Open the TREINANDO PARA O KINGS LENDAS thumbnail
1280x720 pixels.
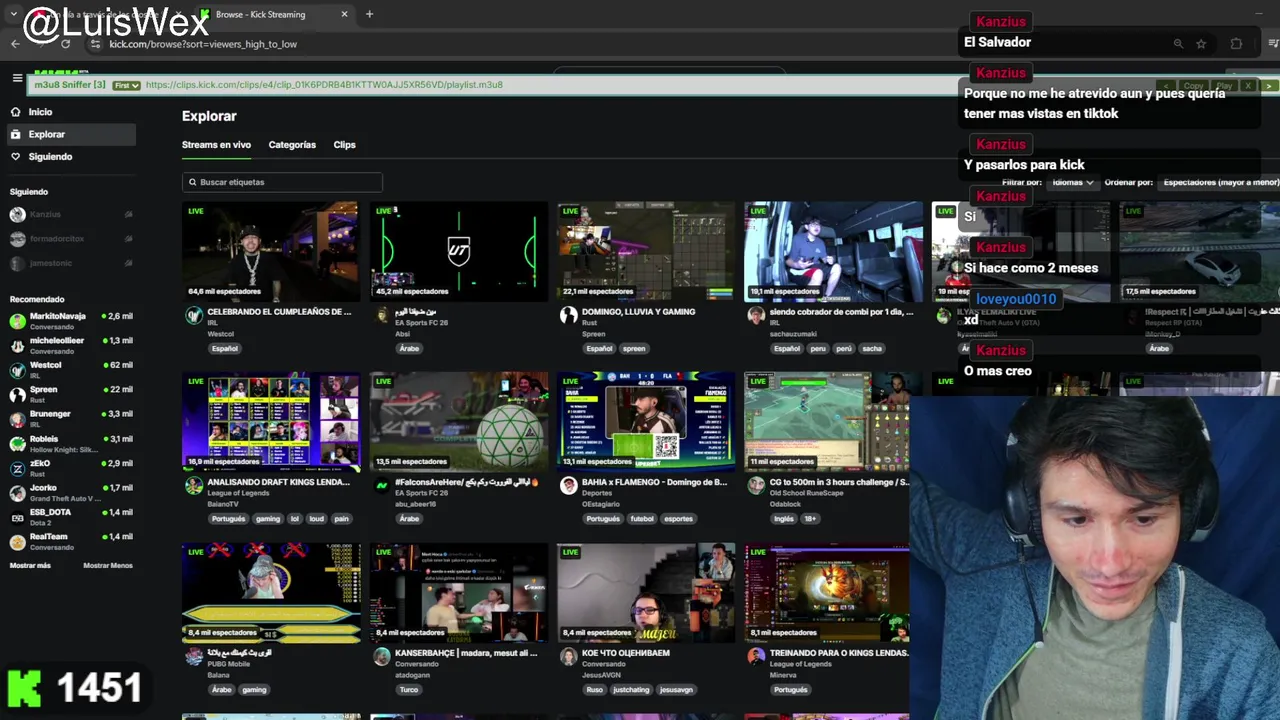[827, 593]
